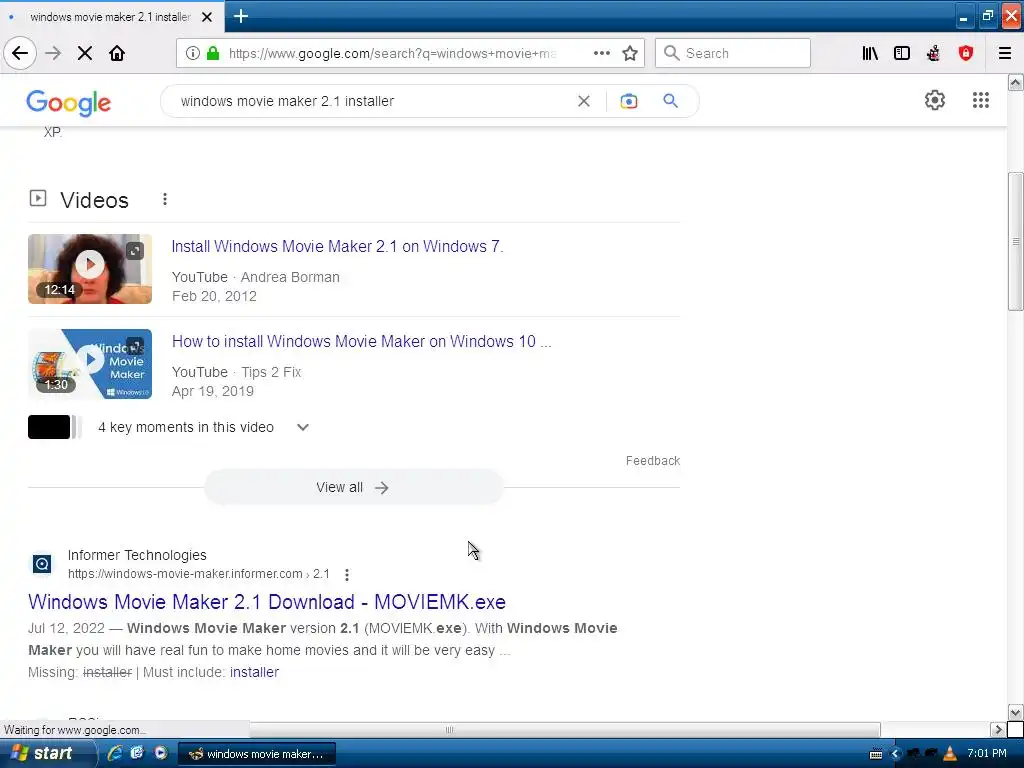This screenshot has height=768, width=1024.
Task: Clear the Google search query
Action: [x=584, y=101]
